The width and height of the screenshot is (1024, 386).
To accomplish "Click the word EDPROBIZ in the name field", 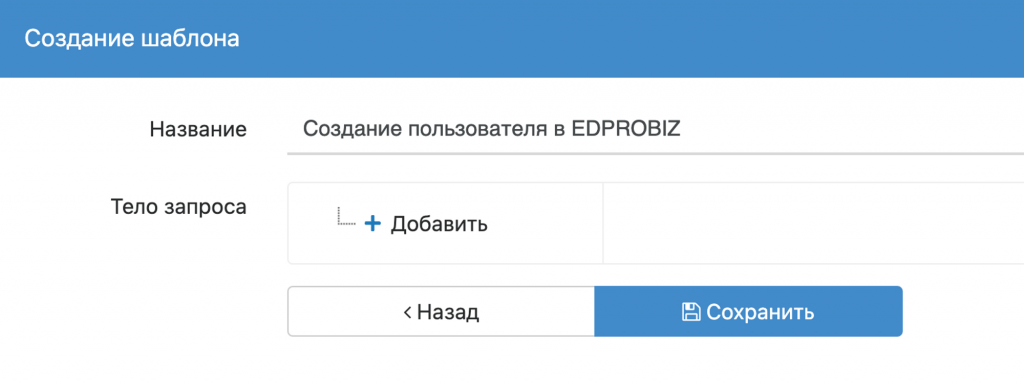I will coord(626,129).
